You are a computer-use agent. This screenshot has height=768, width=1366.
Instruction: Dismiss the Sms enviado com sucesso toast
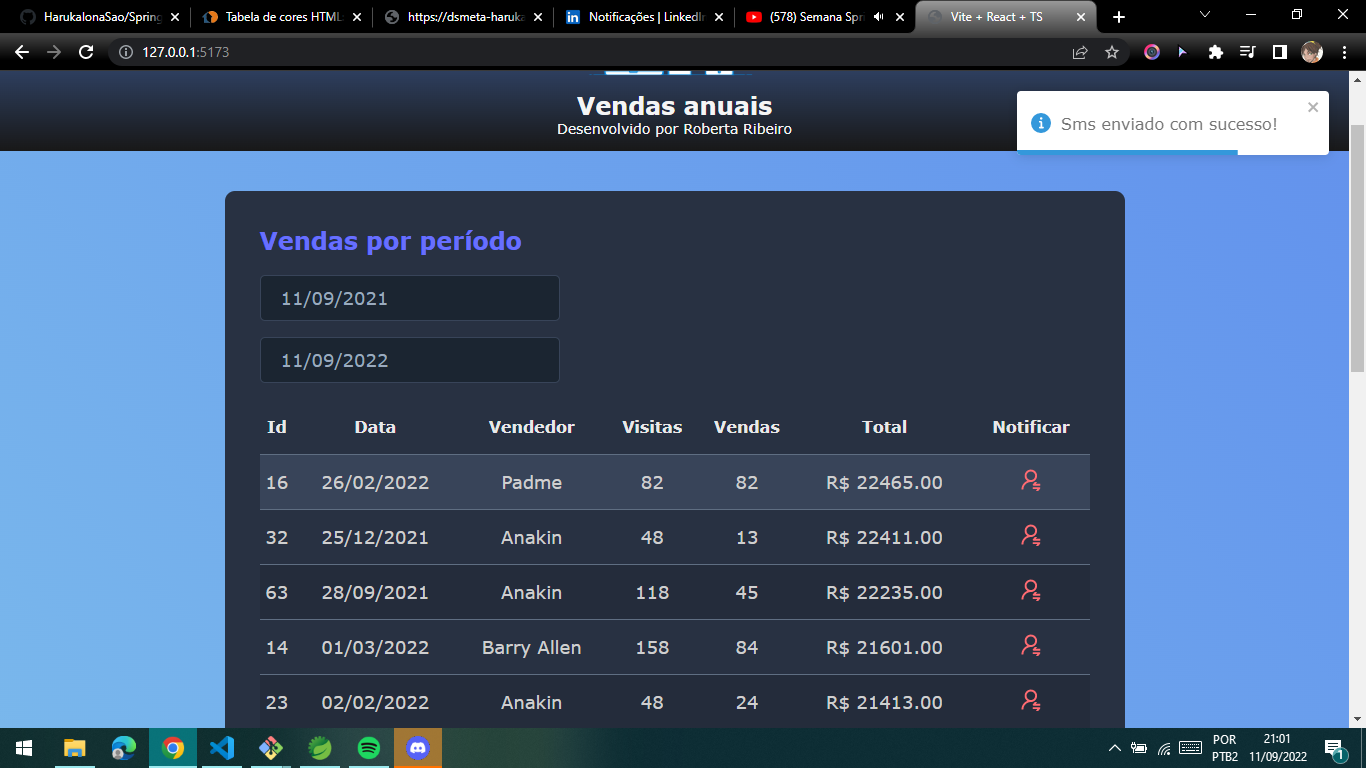pyautogui.click(x=1313, y=107)
